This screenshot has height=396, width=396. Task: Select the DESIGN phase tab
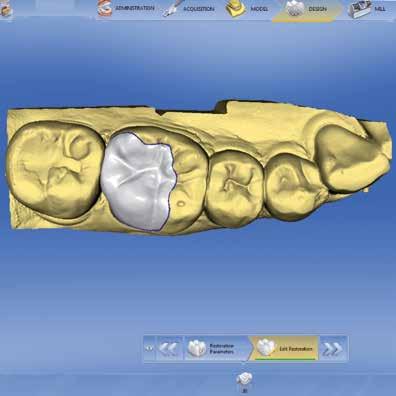[307, 10]
